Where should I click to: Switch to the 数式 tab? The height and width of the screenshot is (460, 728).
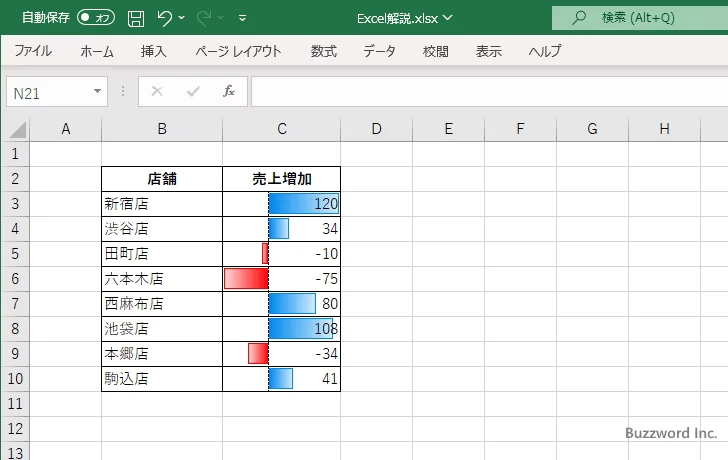pyautogui.click(x=324, y=51)
